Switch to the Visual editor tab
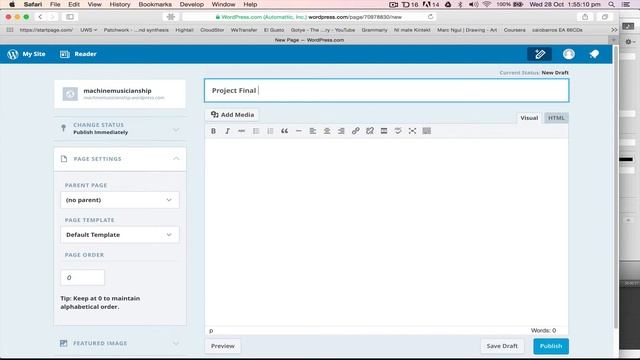This screenshot has height=360, width=640. [529, 118]
